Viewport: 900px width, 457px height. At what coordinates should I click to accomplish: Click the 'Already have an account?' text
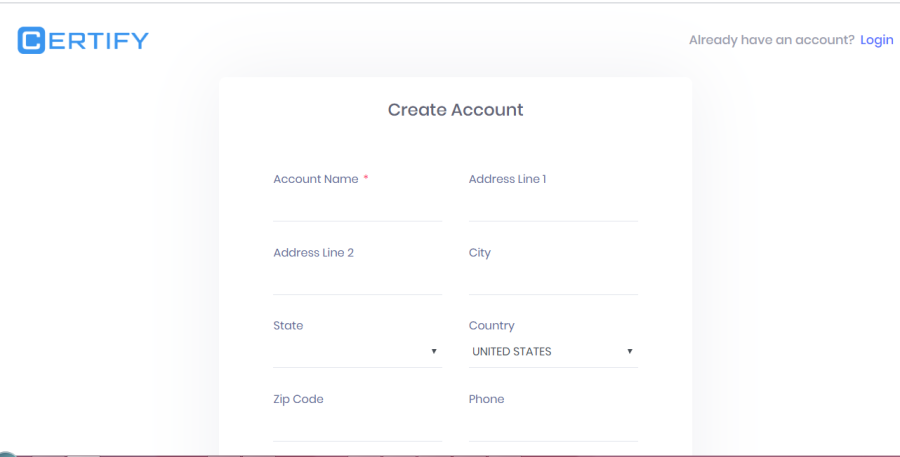click(772, 40)
